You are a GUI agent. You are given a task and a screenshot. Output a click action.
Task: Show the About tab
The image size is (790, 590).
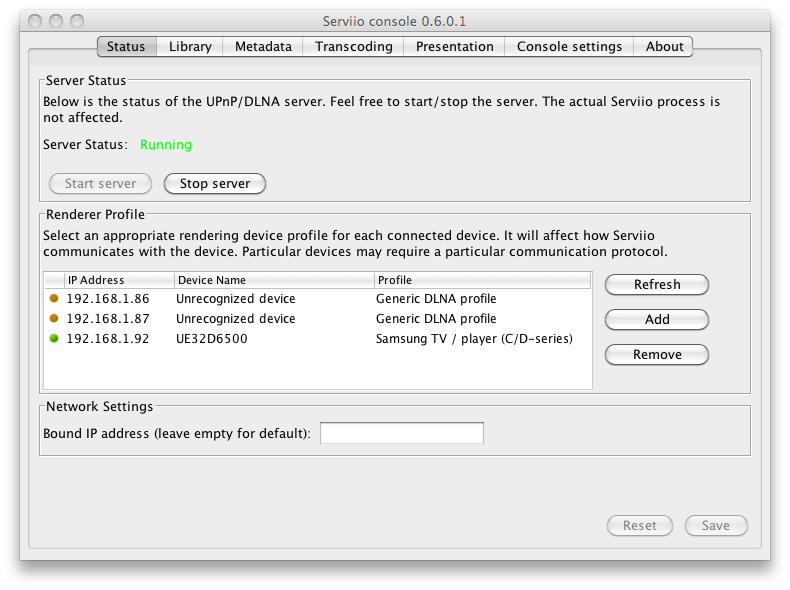tap(664, 46)
